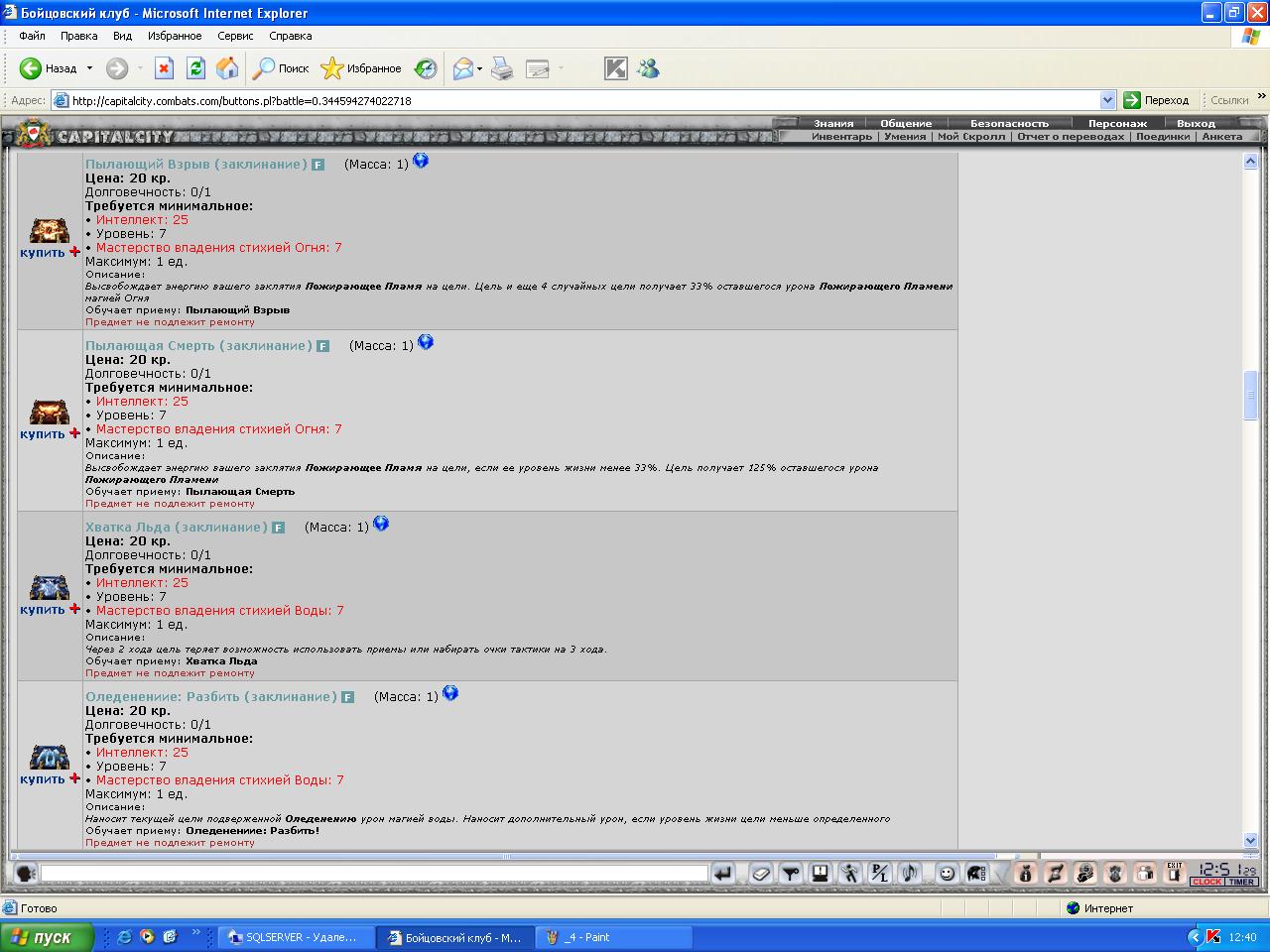The width and height of the screenshot is (1270, 952).
Task: Click the demon face icon in bottom bar
Action: [1115, 874]
